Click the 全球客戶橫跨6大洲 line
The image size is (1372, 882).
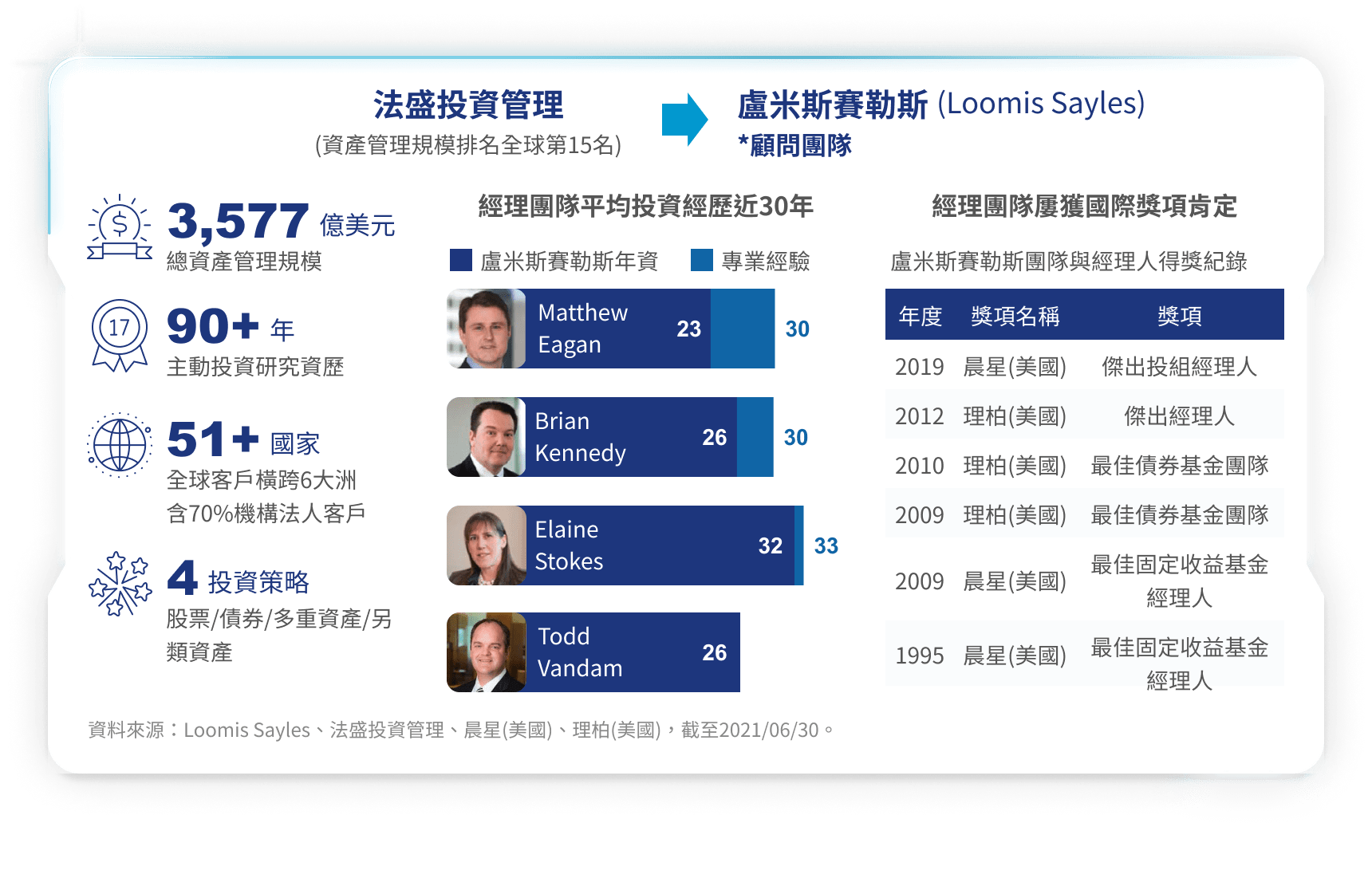click(x=262, y=479)
